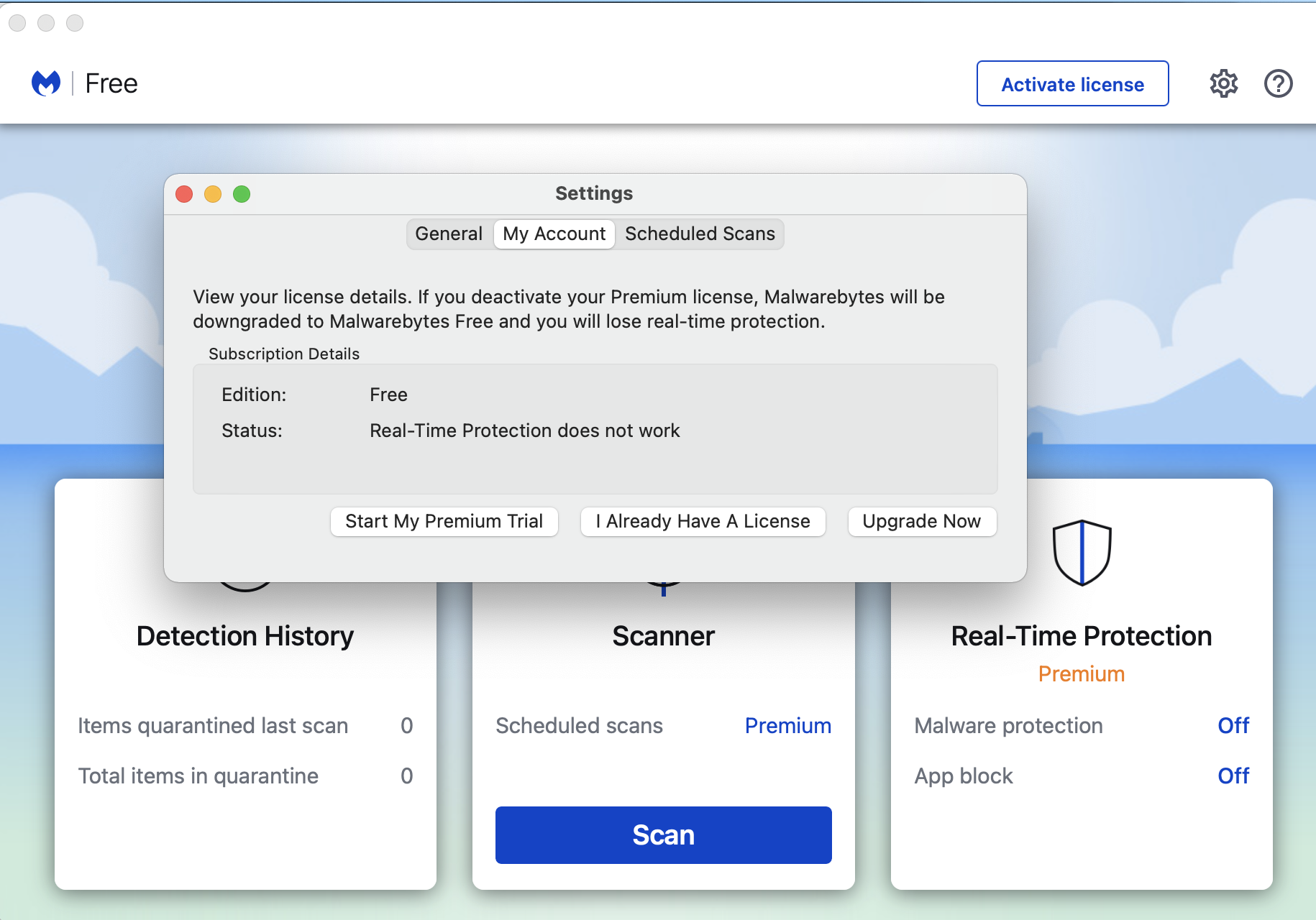
Task: Open the Scheduled Scans tab
Action: [x=700, y=234]
